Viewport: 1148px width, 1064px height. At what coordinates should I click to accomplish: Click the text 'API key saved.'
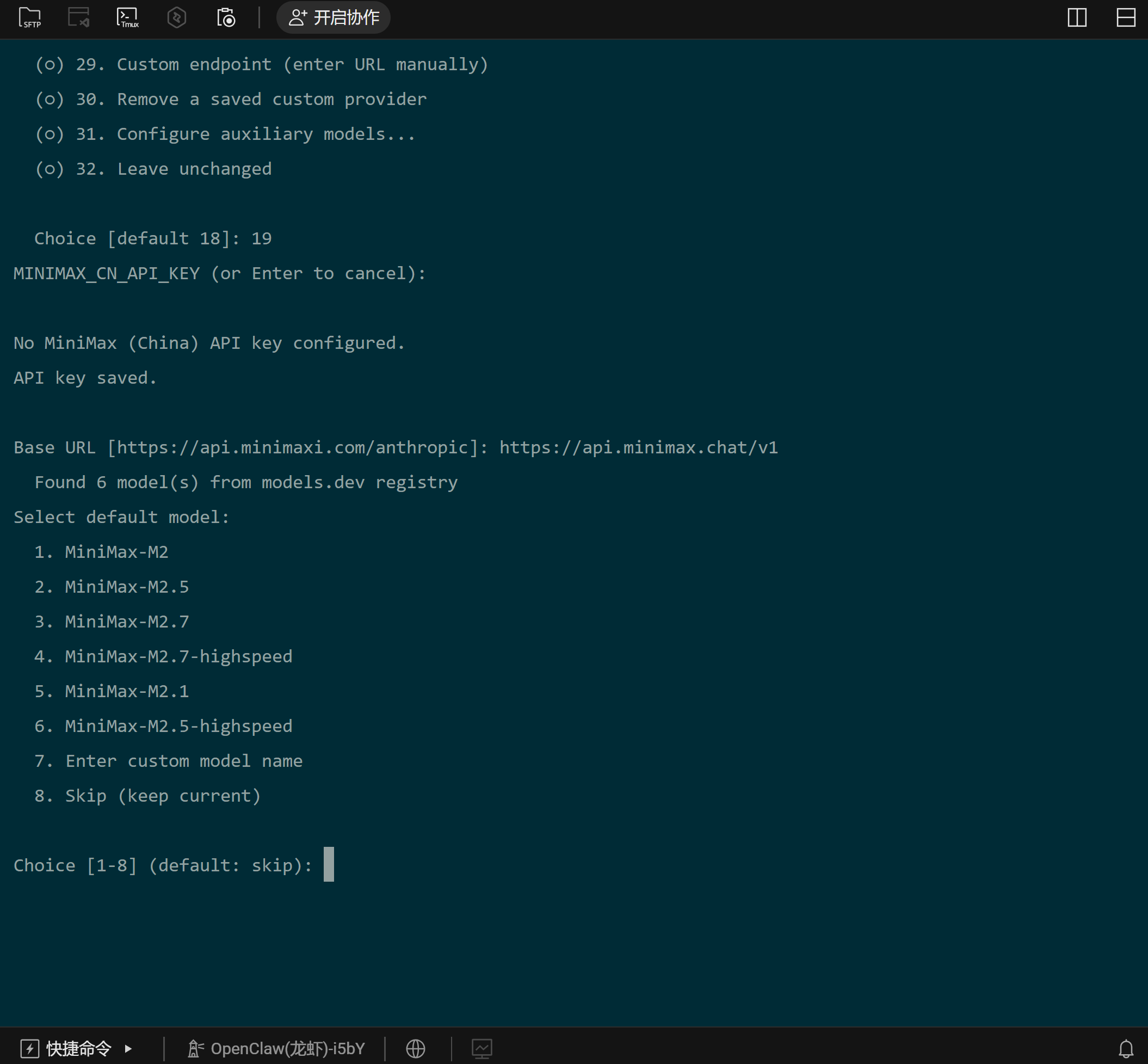point(85,378)
